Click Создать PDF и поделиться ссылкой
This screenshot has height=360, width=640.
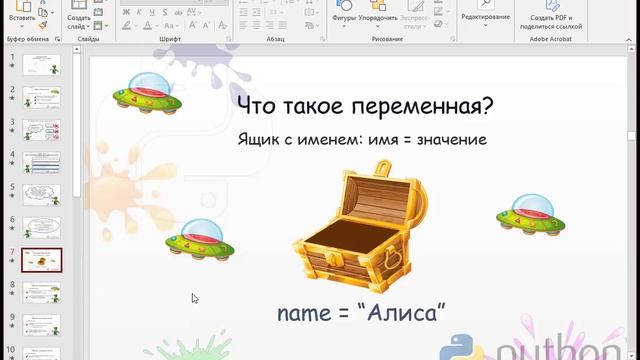tap(551, 16)
